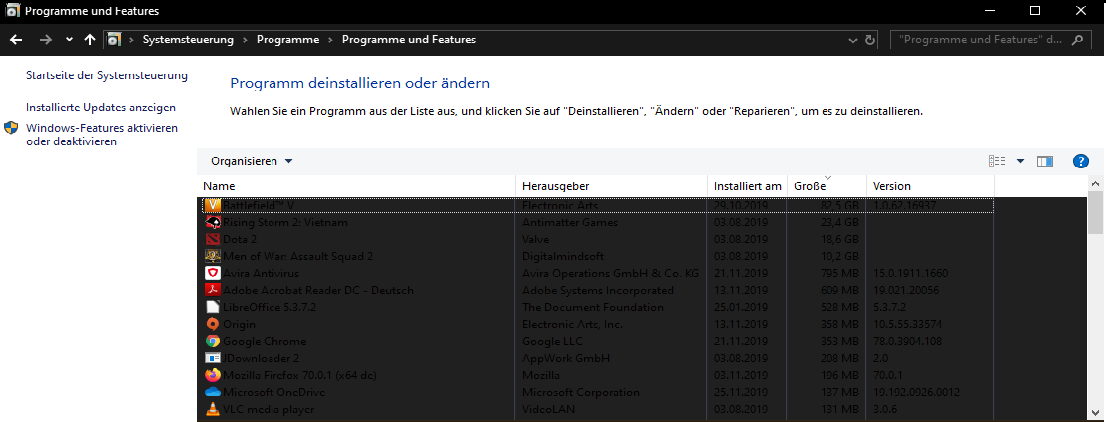
Task: Go up one level arrow
Action: (x=90, y=40)
